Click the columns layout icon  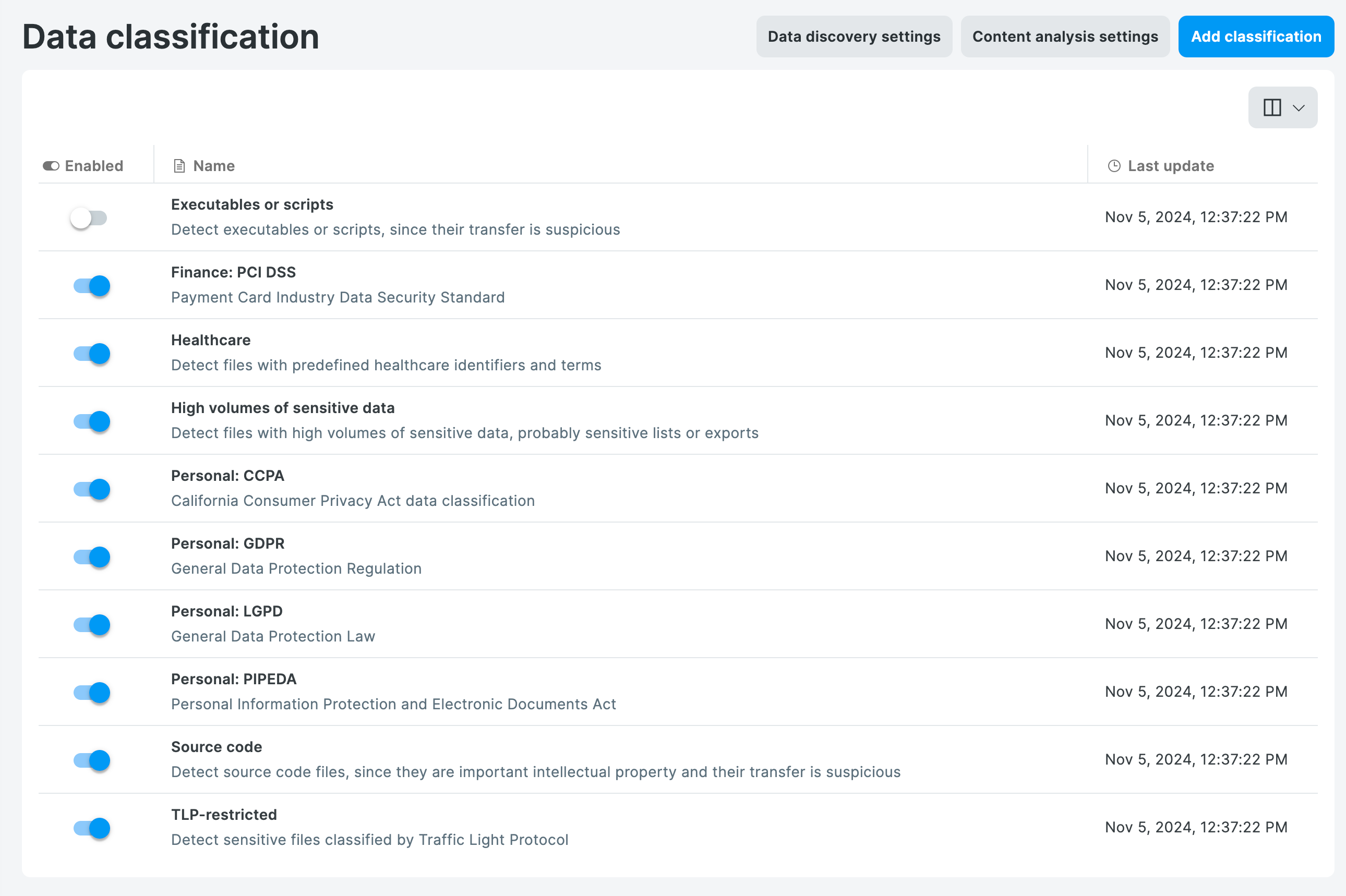[1272, 107]
